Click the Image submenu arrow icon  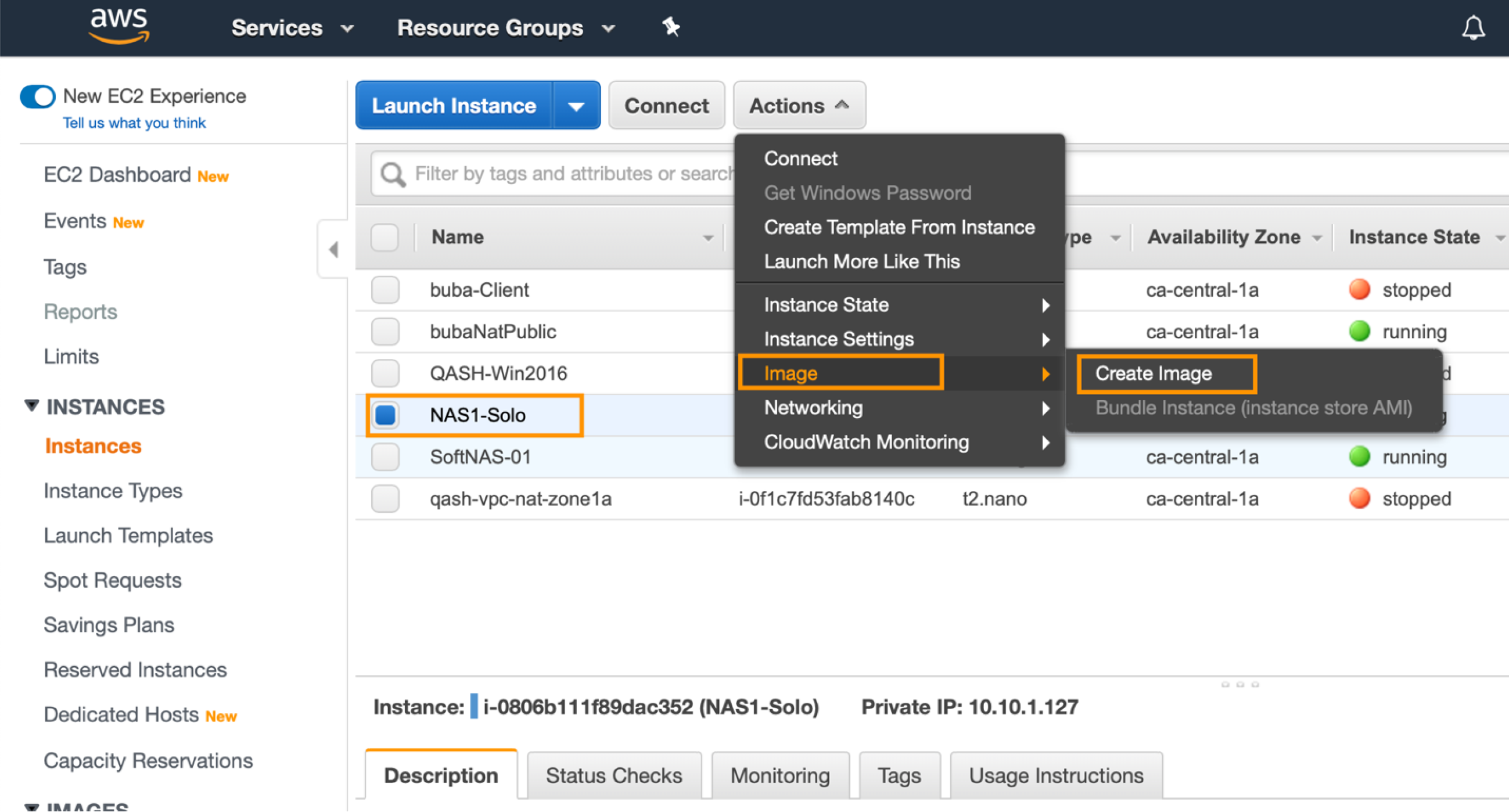tap(1045, 374)
